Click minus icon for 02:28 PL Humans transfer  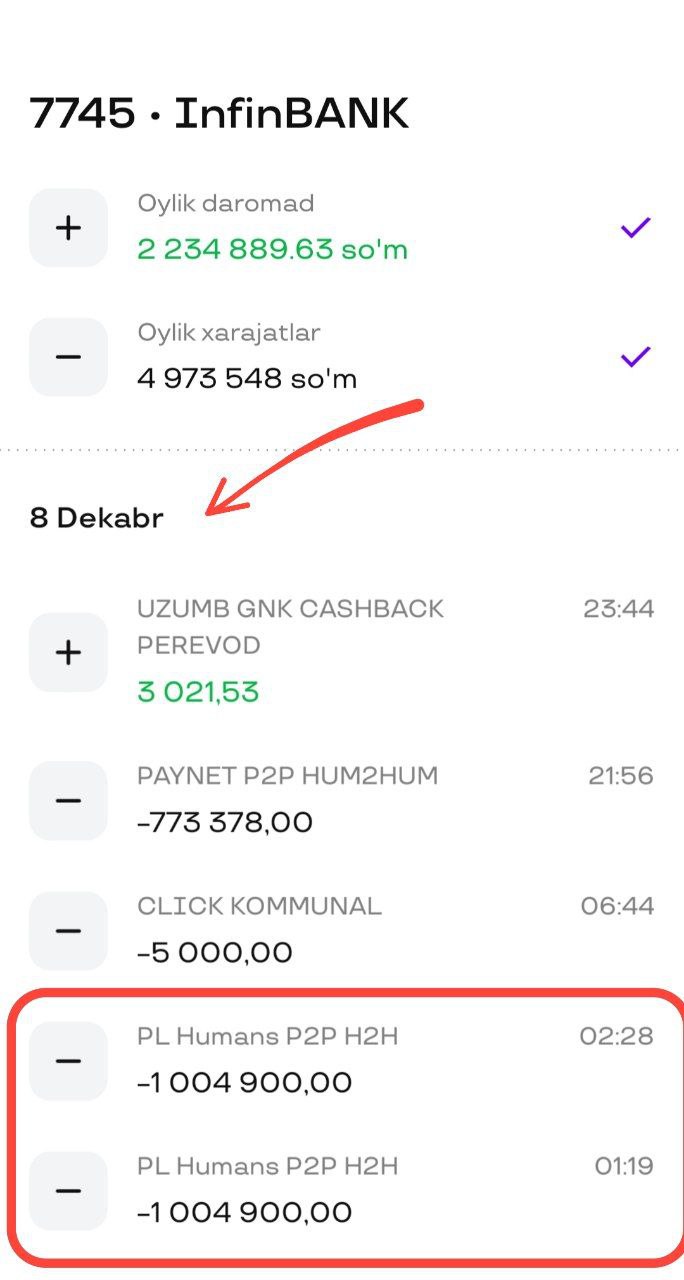click(x=68, y=1061)
